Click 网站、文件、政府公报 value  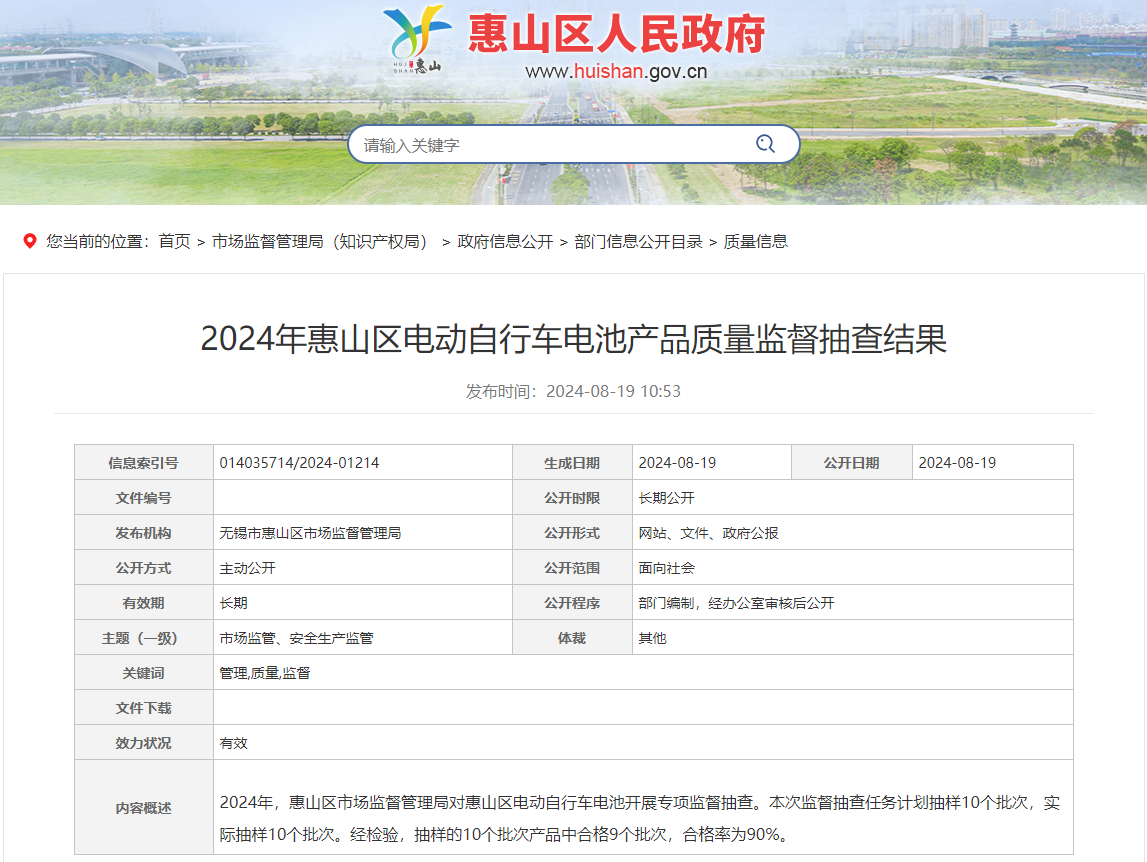708,533
